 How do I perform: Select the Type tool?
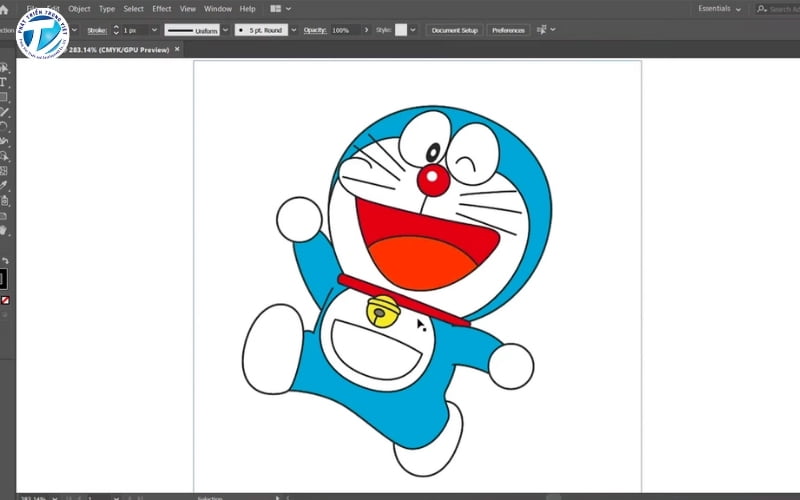pyautogui.click(x=4, y=82)
